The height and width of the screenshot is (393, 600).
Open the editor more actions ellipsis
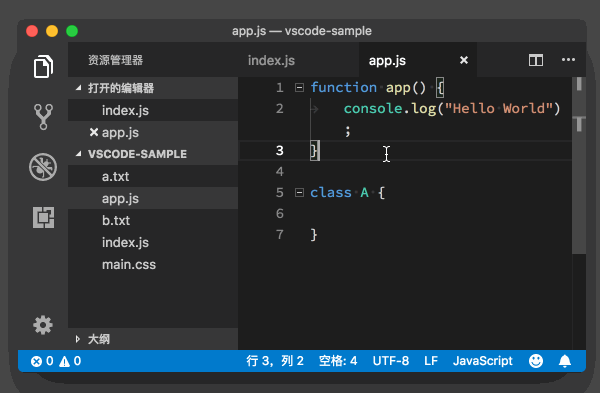click(x=568, y=60)
